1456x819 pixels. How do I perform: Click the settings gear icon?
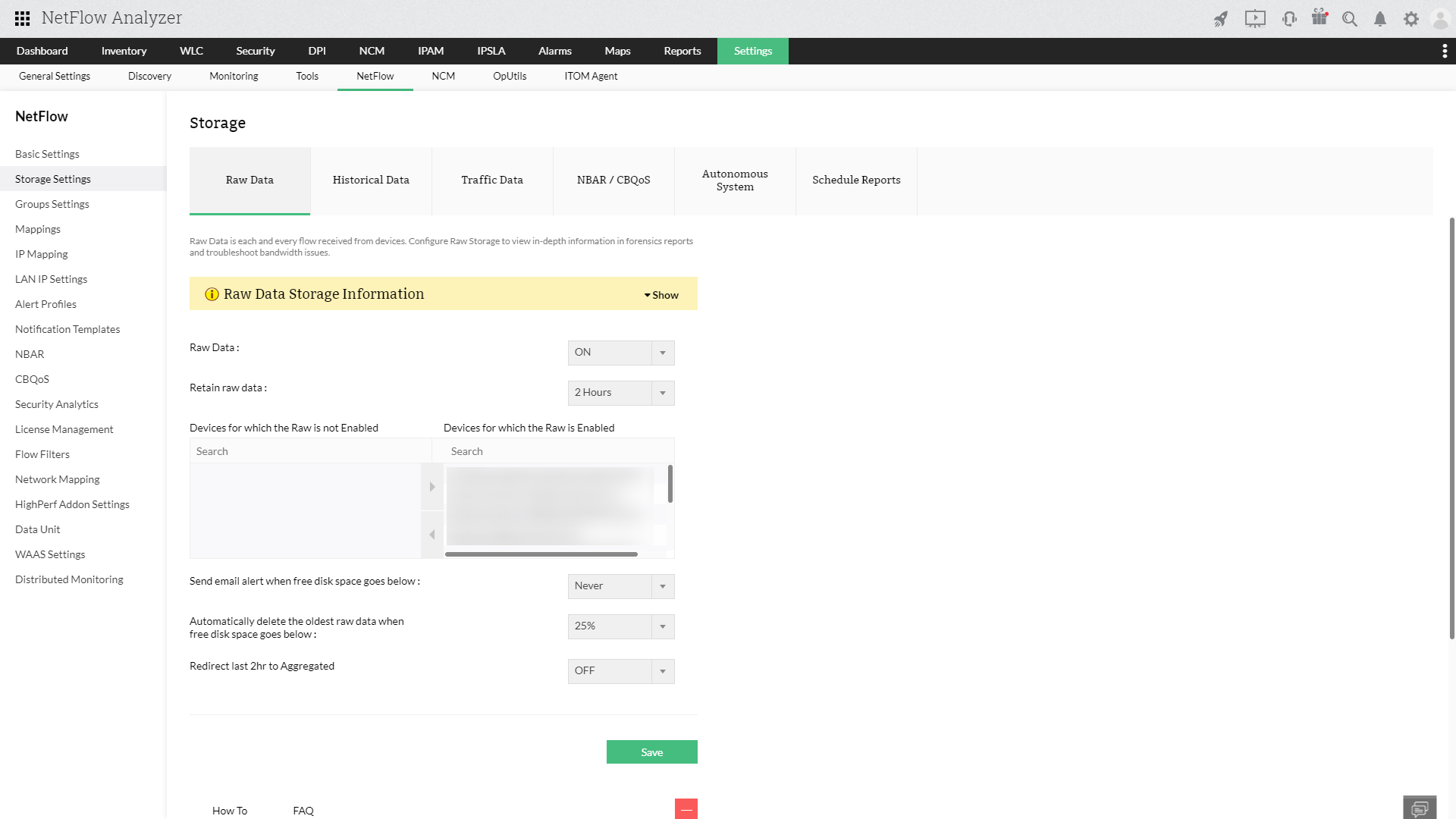[x=1410, y=19]
